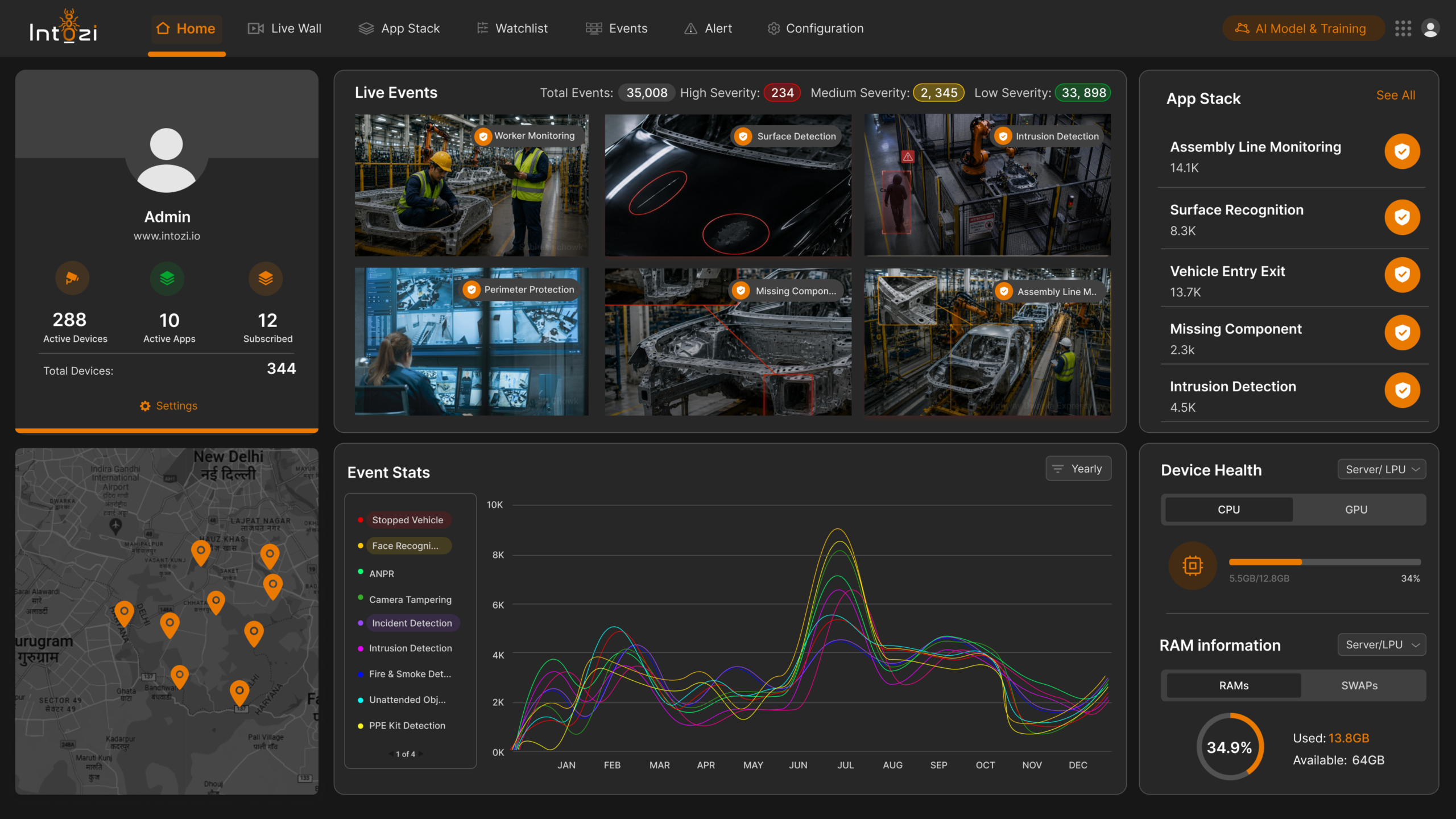Click the map pin near Bandhwari
This screenshot has width=1456, height=819.
tap(180, 677)
